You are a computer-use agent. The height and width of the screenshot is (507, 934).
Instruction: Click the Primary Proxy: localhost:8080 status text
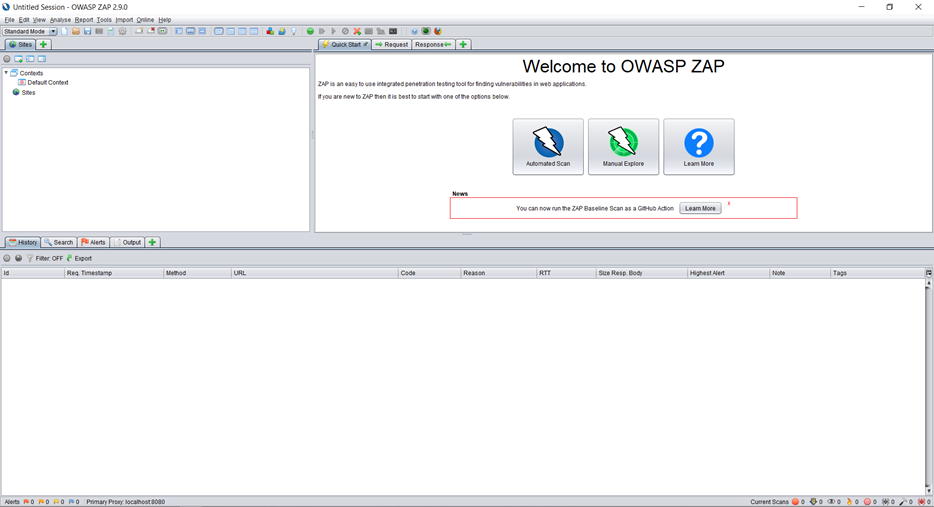(x=126, y=502)
